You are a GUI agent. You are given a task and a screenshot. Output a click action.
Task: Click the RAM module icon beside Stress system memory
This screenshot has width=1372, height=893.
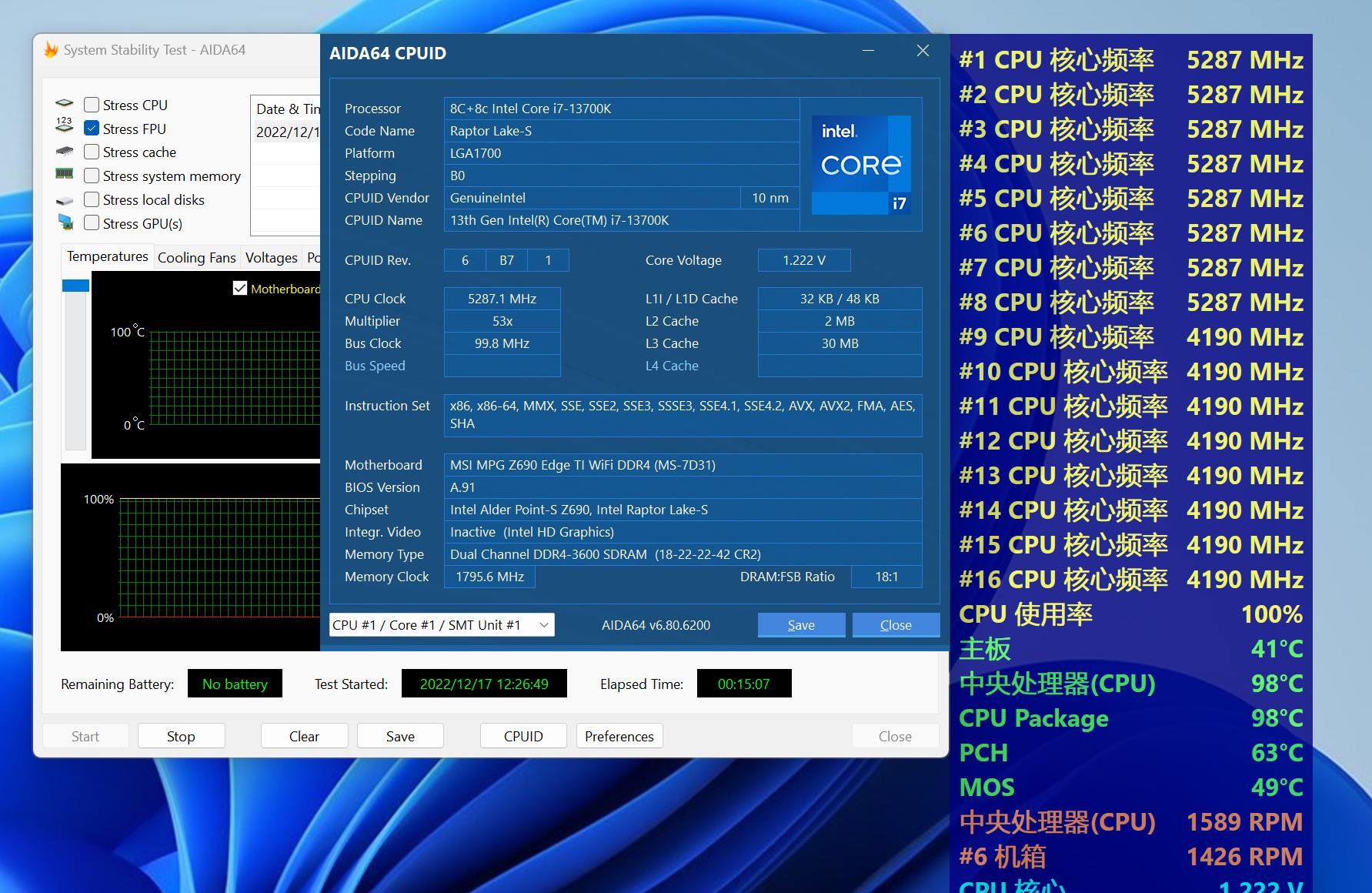coord(65,174)
